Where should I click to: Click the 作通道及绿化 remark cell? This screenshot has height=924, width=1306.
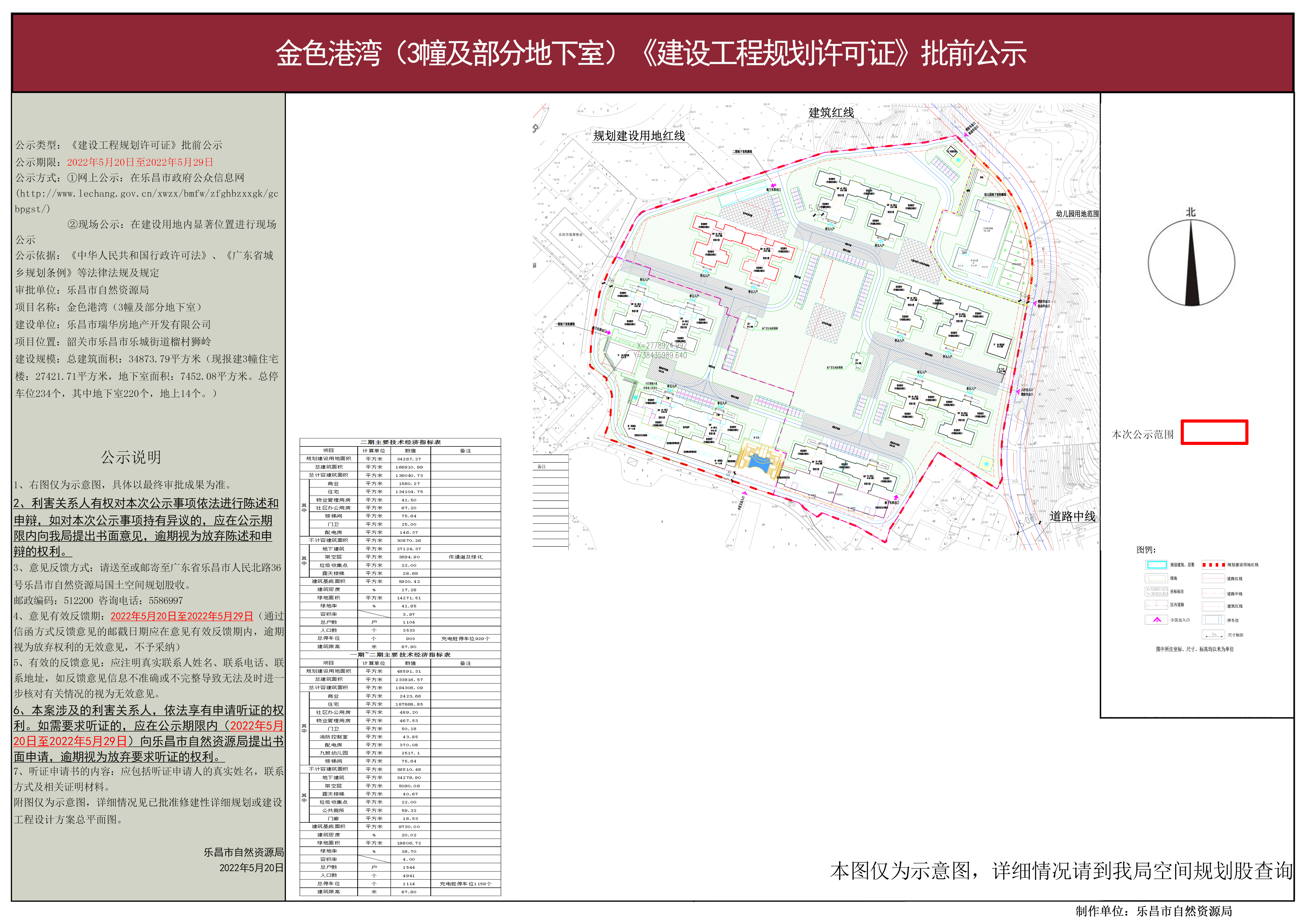coord(465,557)
